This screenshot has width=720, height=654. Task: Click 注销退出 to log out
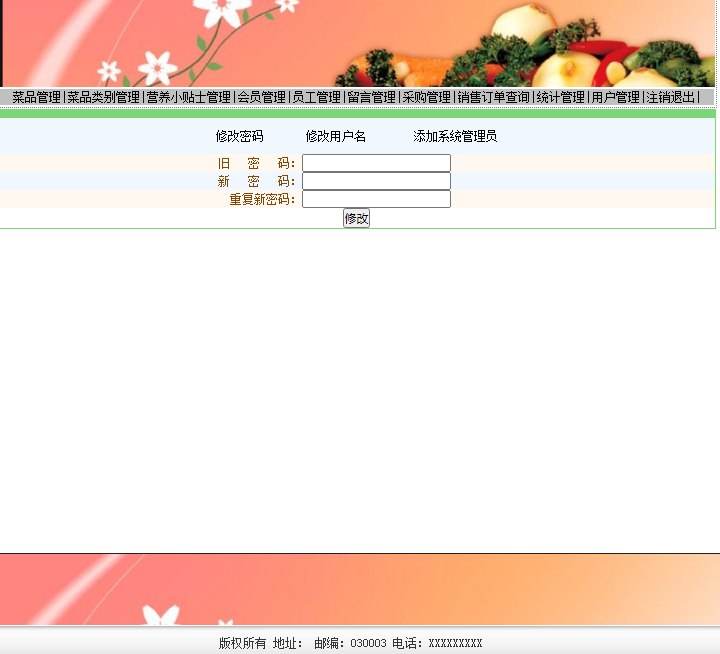(x=671, y=97)
